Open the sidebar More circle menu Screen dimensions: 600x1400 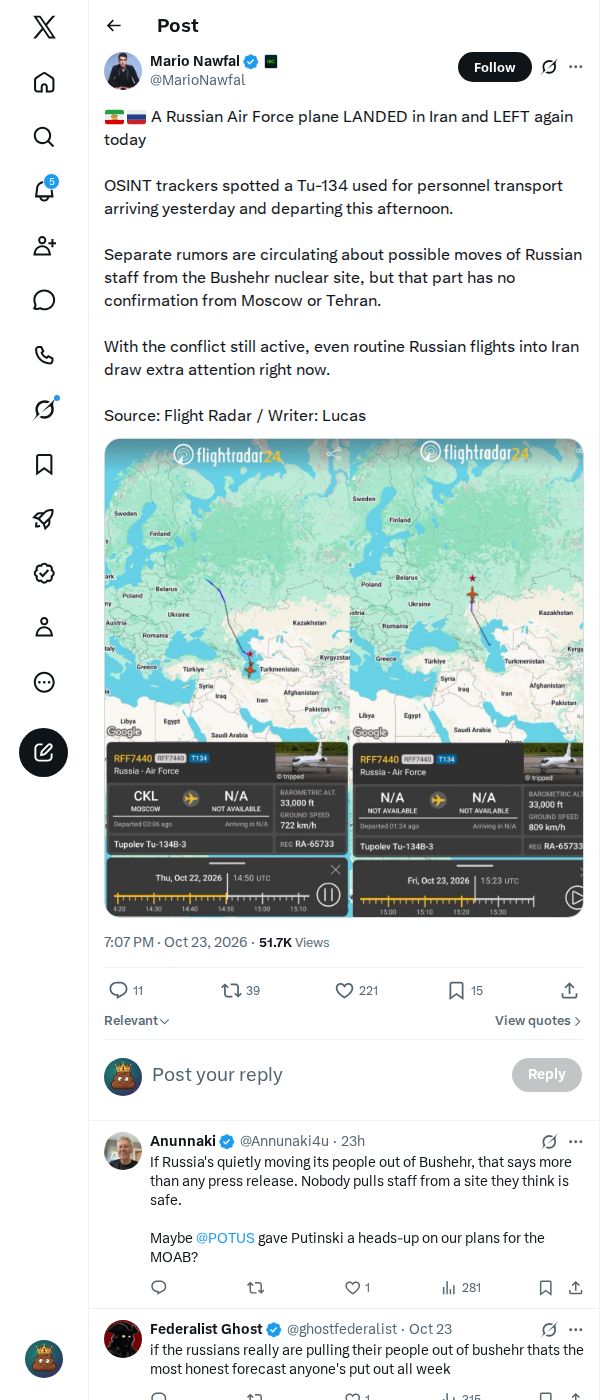[x=44, y=682]
